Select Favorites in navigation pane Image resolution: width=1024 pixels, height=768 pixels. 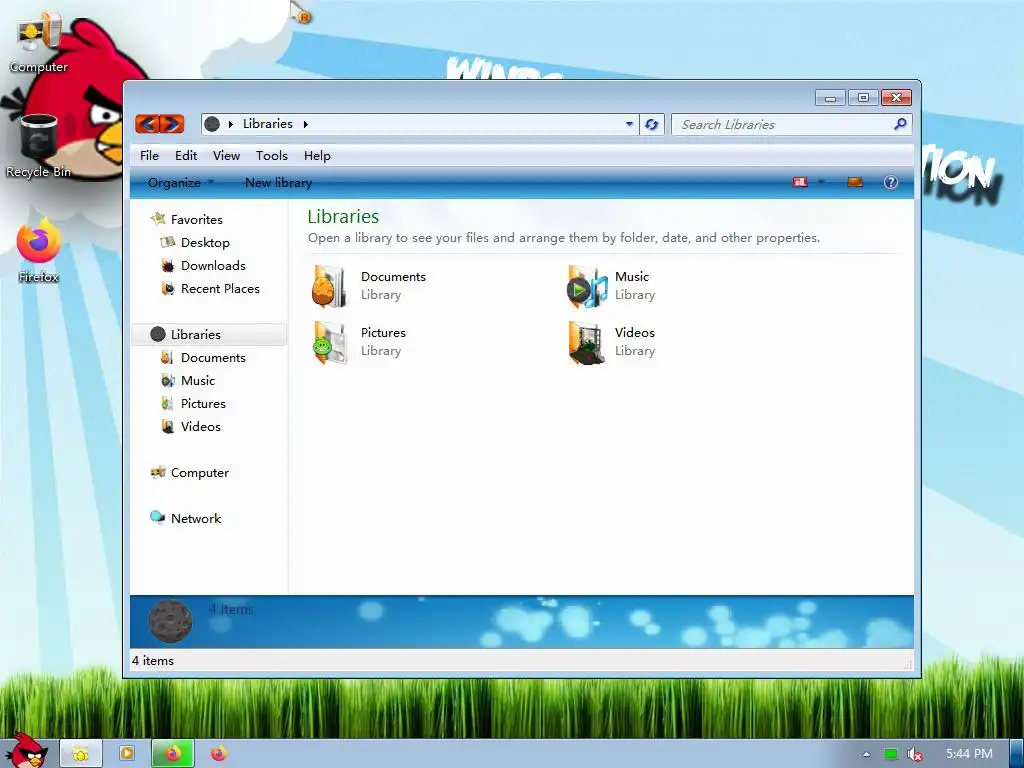click(197, 219)
